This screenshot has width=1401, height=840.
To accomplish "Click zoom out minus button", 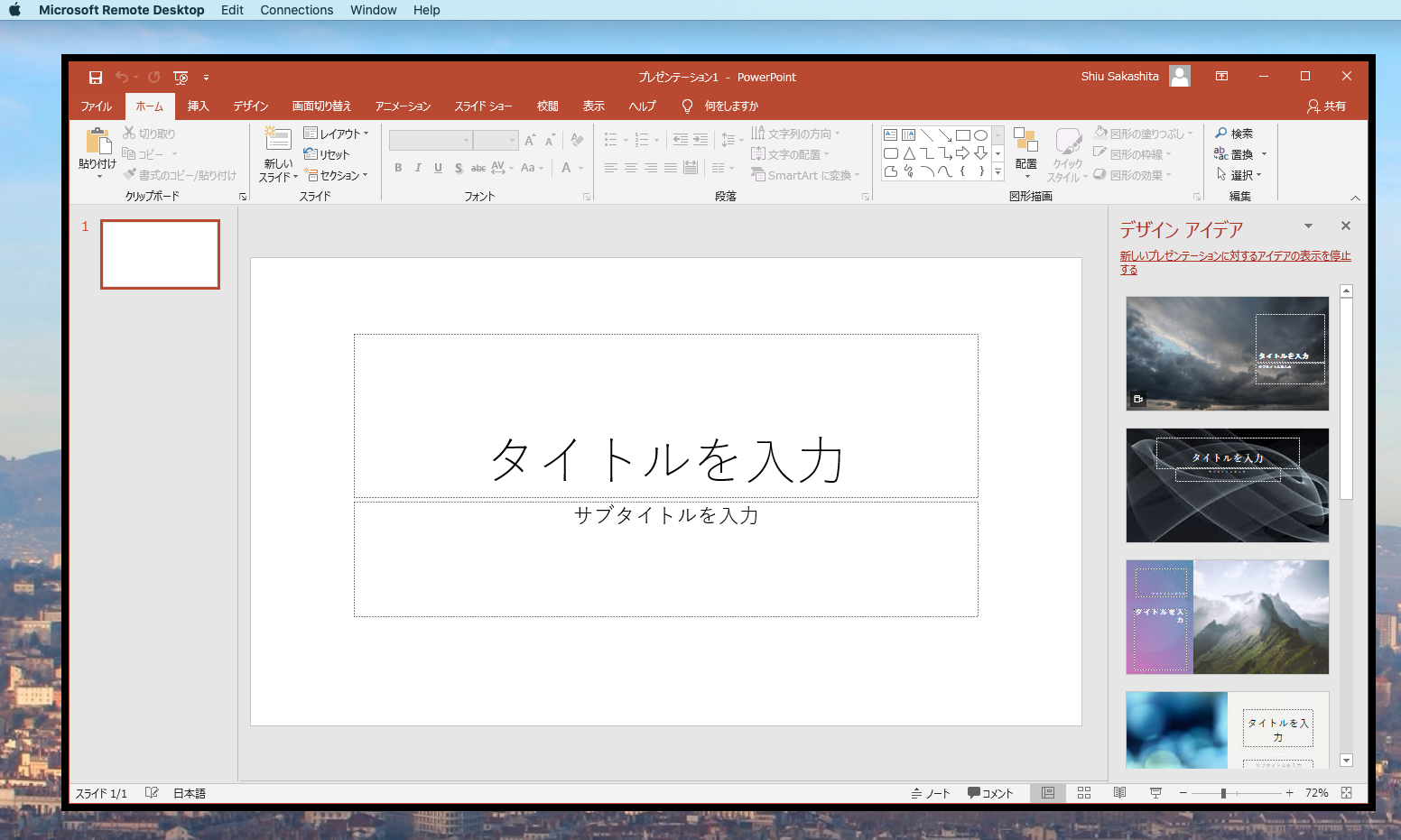I will [1183, 793].
